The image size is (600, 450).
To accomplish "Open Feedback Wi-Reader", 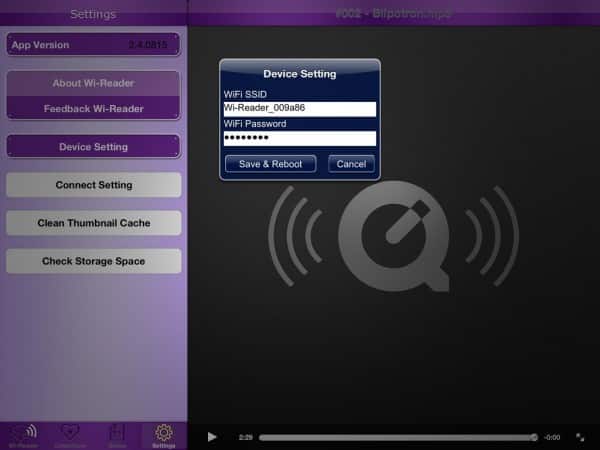I will click(93, 108).
